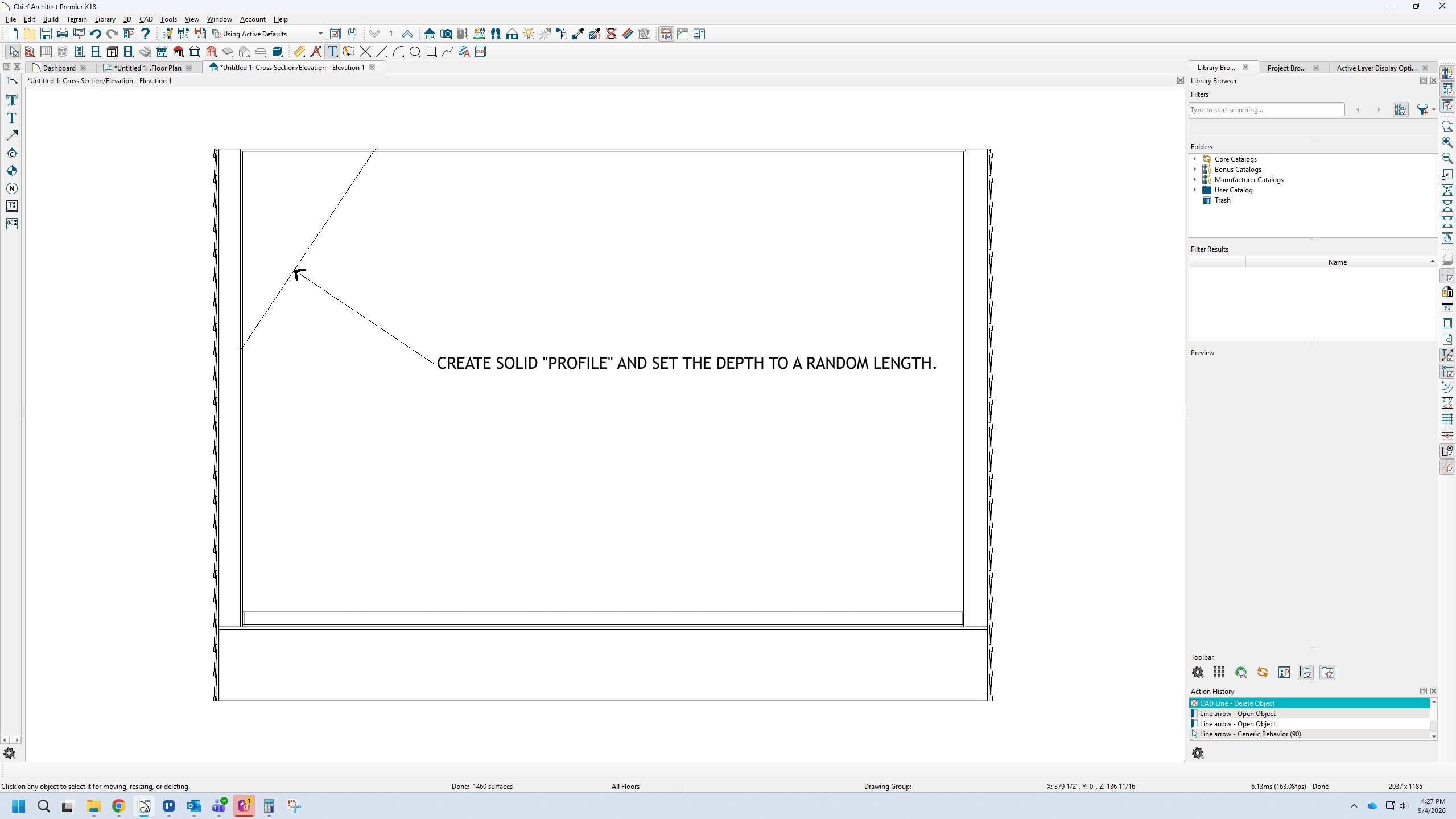Screen dimensions: 1456x819
Task: Click the Undo arrow icon
Action: click(x=95, y=34)
